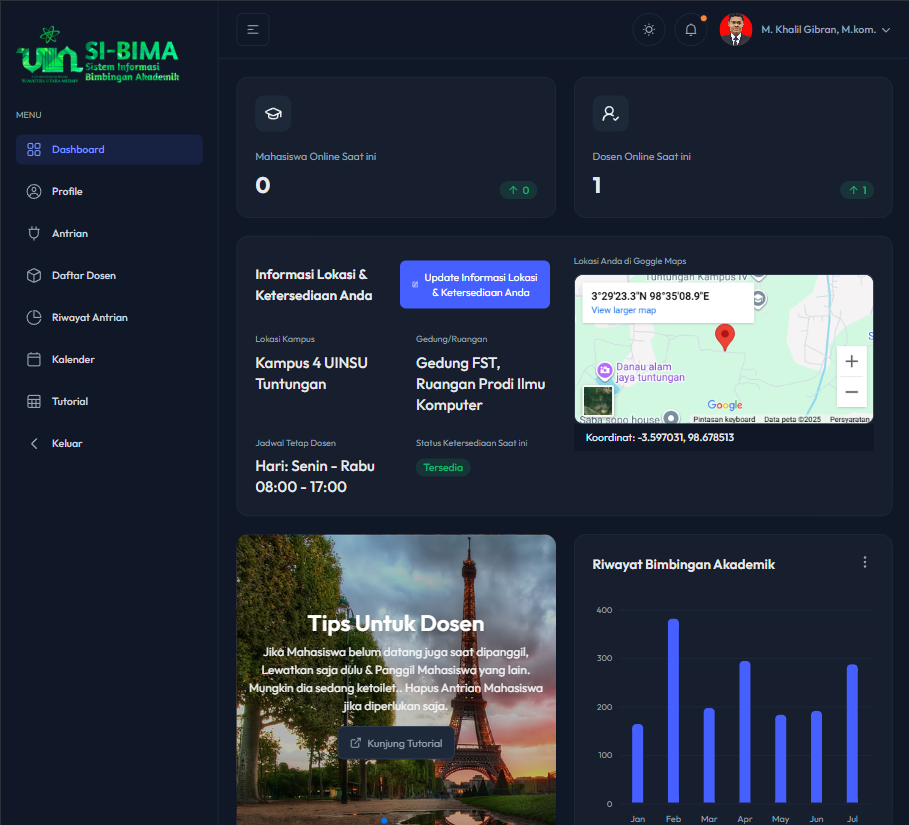Click the Kalender calendar icon

34,359
